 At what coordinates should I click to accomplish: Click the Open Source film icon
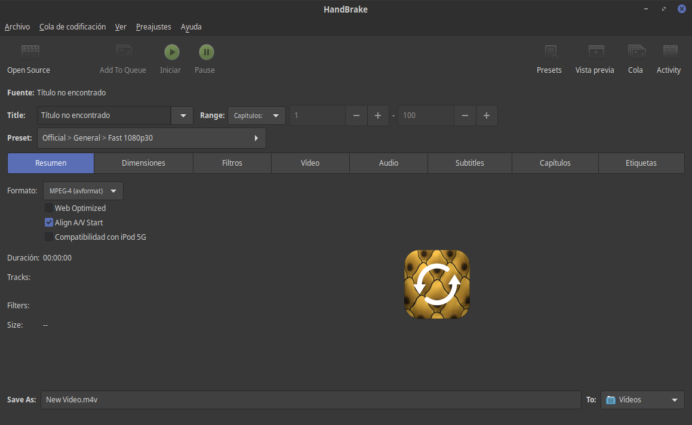click(x=30, y=51)
